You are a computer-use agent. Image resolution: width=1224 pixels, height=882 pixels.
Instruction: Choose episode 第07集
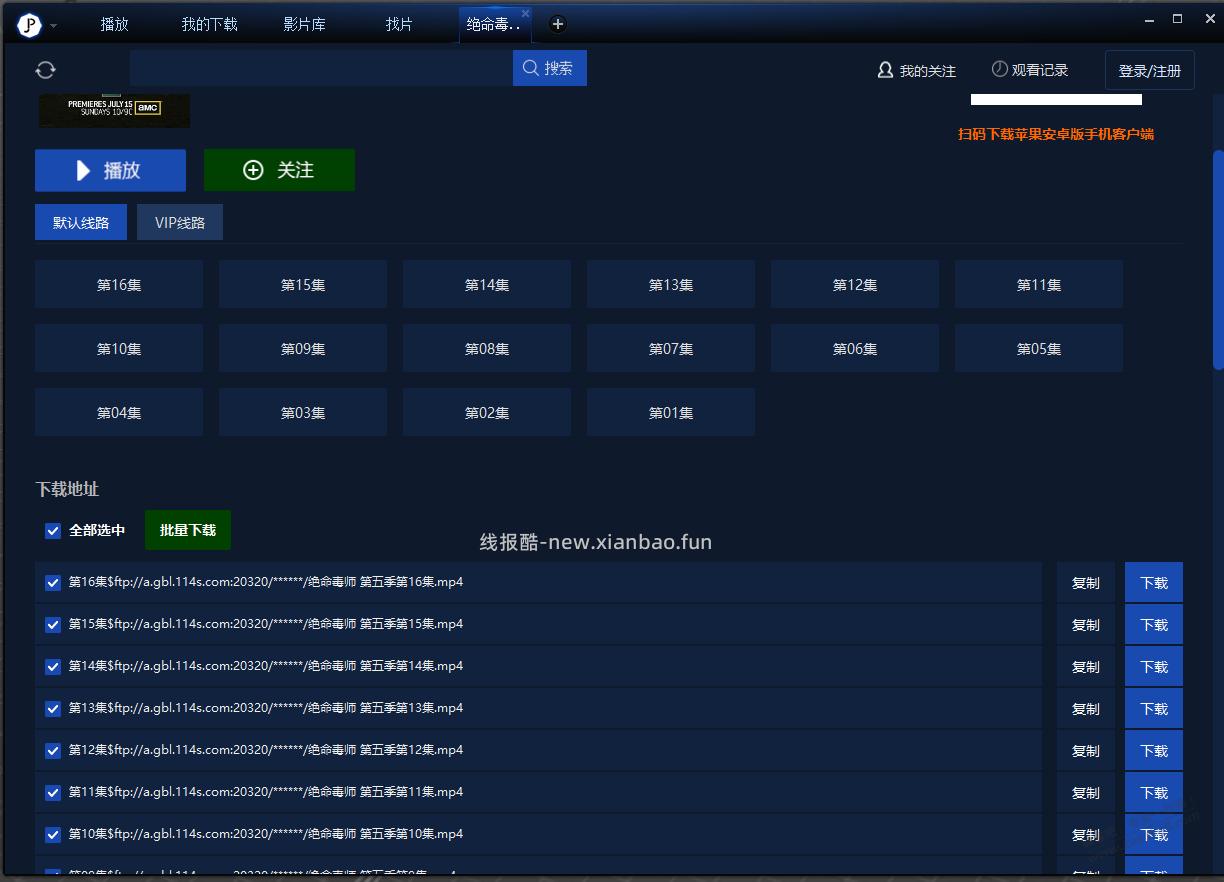671,349
